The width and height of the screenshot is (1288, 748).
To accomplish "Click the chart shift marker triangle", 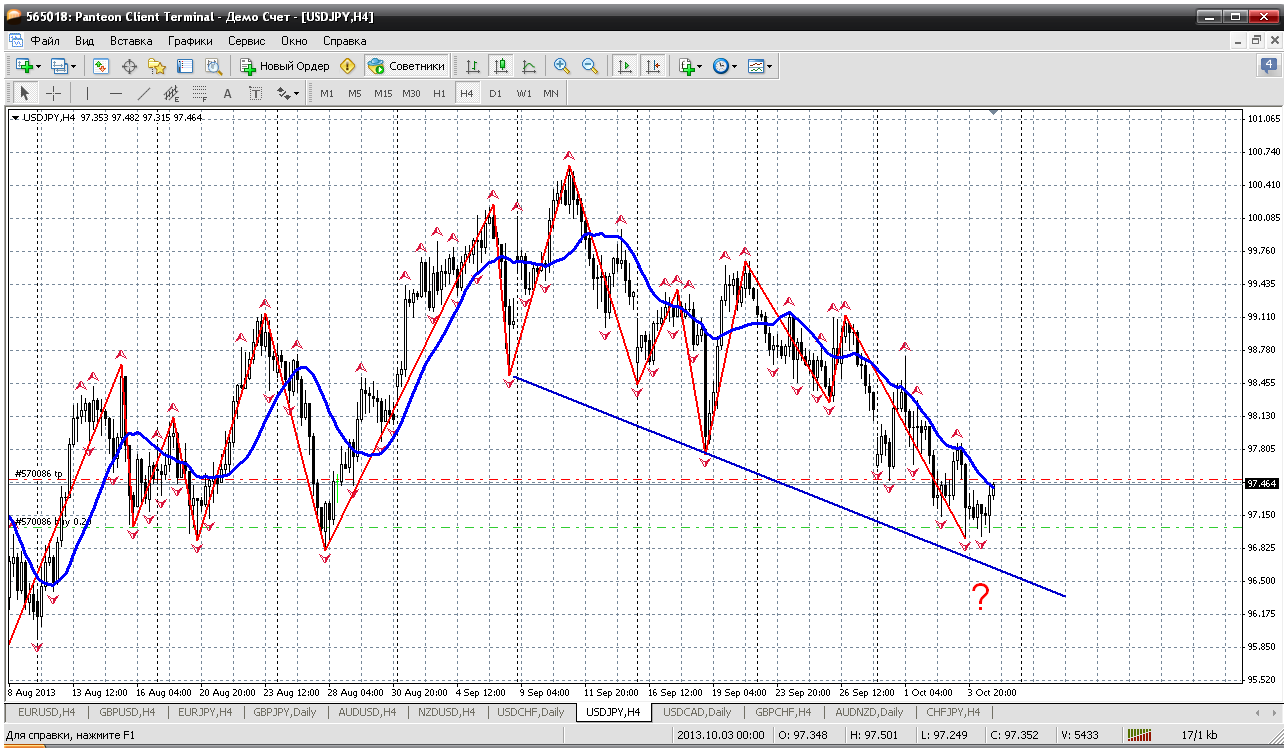I will point(993,112).
